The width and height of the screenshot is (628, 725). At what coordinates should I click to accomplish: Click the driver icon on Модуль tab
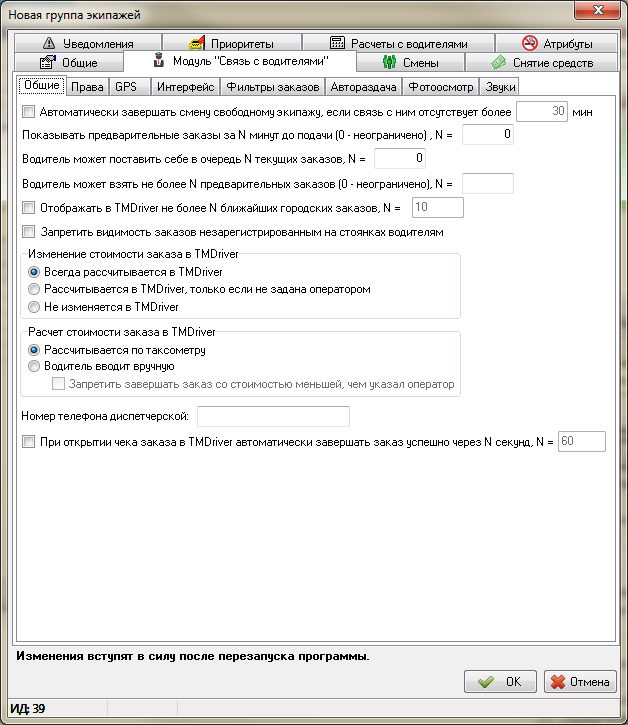click(x=158, y=63)
